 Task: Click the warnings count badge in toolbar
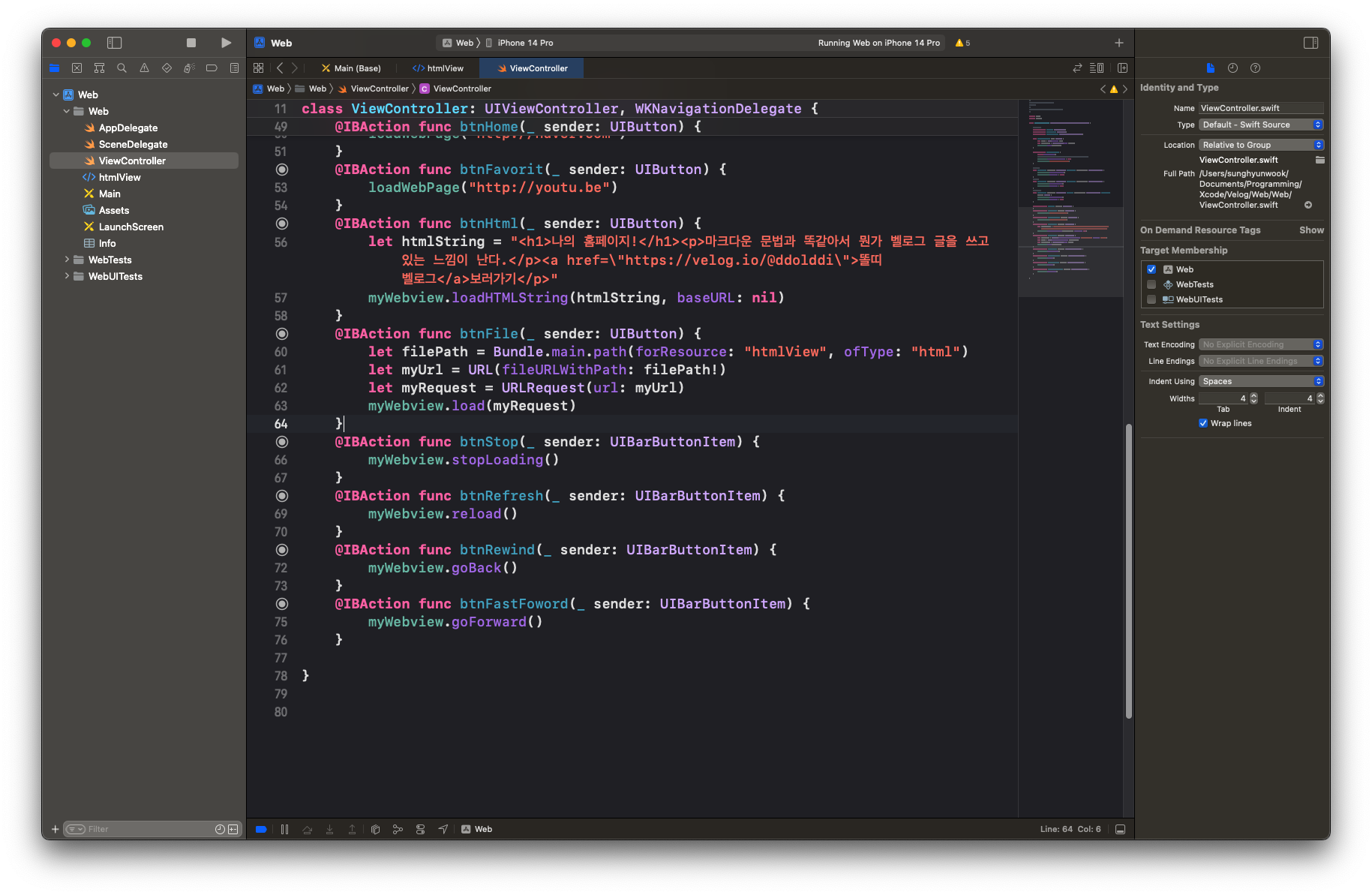(962, 43)
